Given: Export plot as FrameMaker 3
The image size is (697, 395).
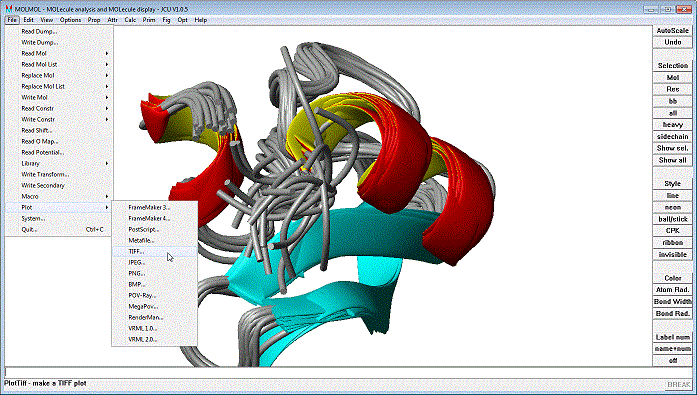Looking at the screenshot, I should [x=154, y=207].
